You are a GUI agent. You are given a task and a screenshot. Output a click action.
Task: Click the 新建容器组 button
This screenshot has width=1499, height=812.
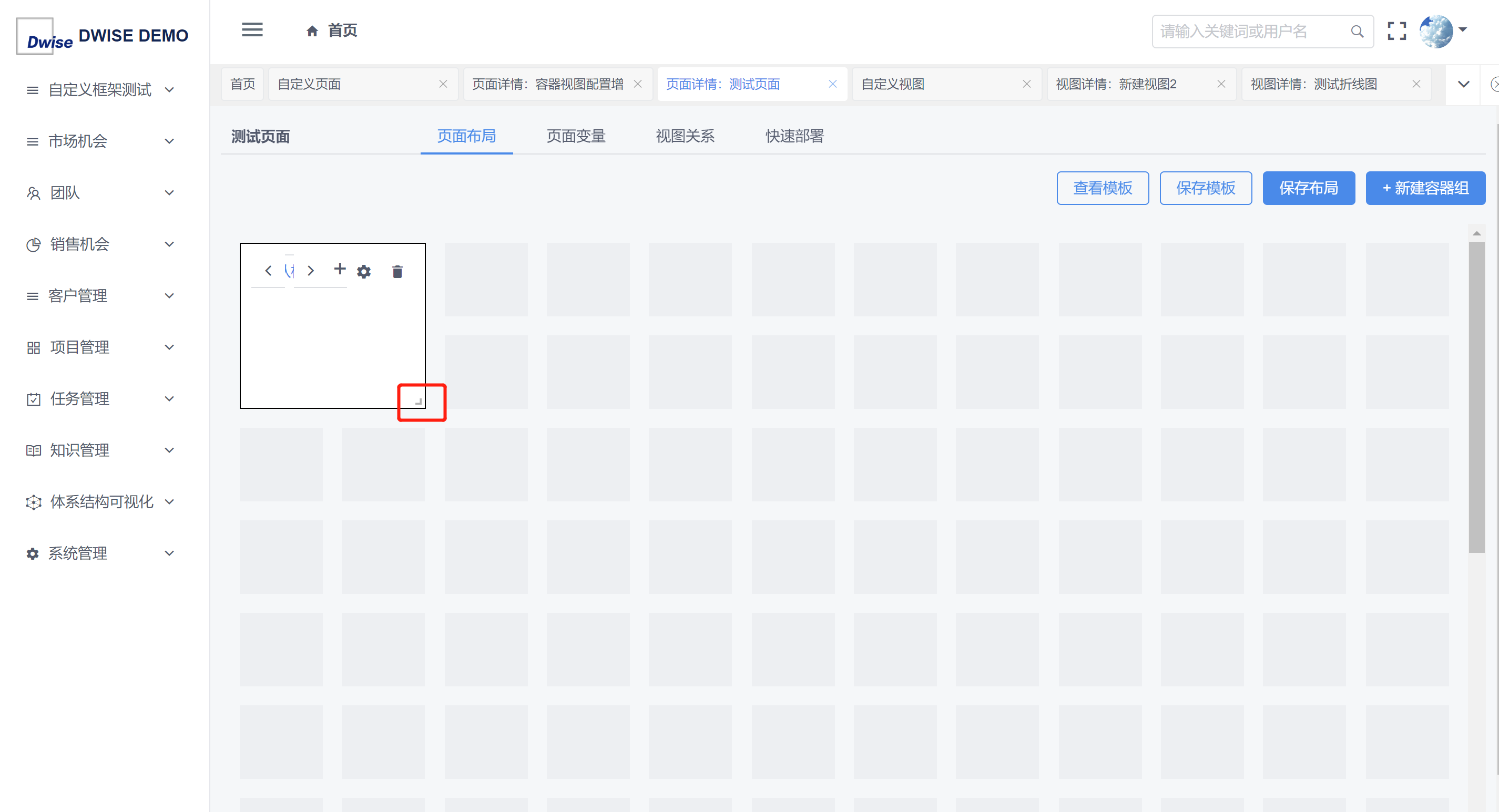pos(1426,188)
